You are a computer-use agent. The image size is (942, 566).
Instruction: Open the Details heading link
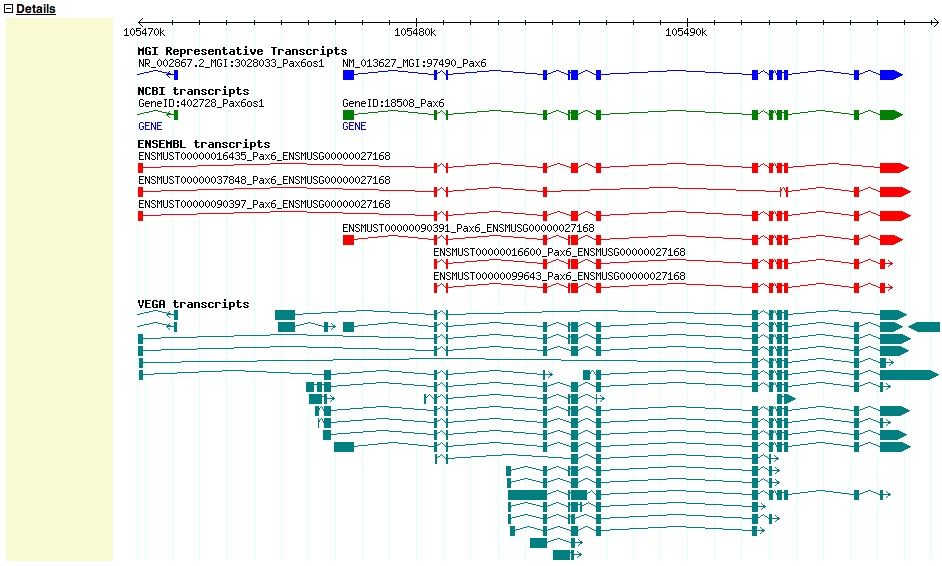[x=36, y=9]
